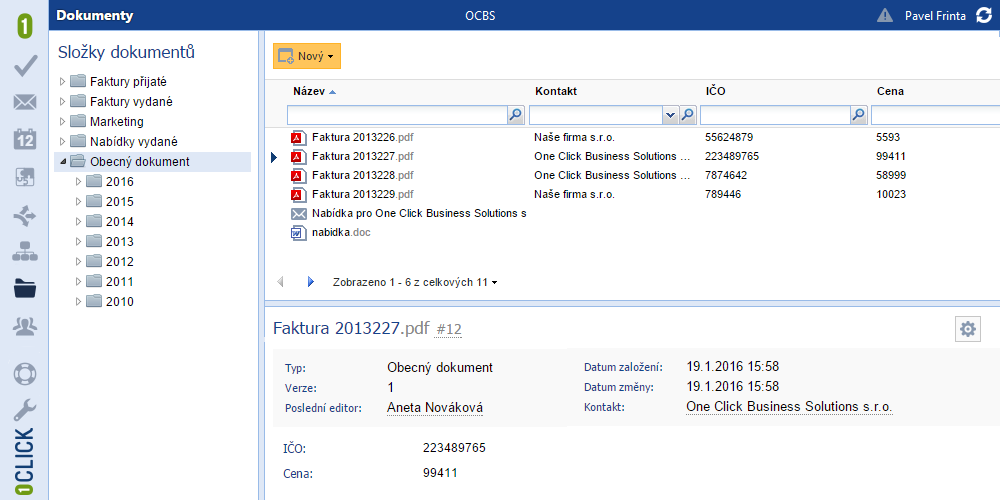The width and height of the screenshot is (1000, 500).
Task: Open One Click Business Solutions s.r.o. contact link
Action: tap(790, 407)
